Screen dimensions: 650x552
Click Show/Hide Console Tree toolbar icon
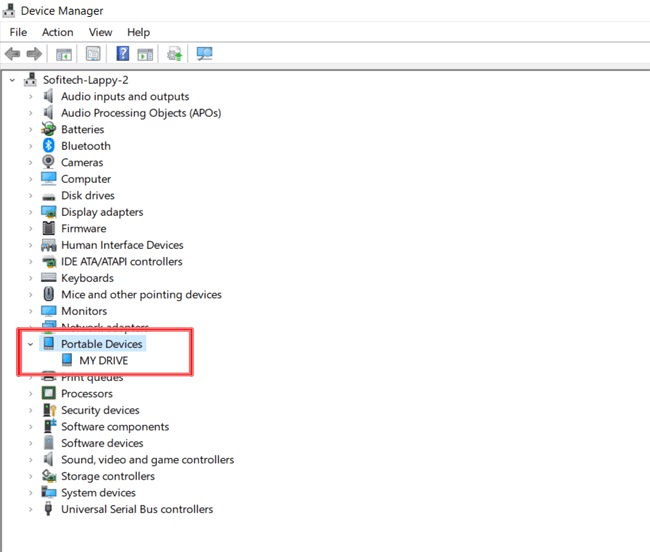(64, 54)
